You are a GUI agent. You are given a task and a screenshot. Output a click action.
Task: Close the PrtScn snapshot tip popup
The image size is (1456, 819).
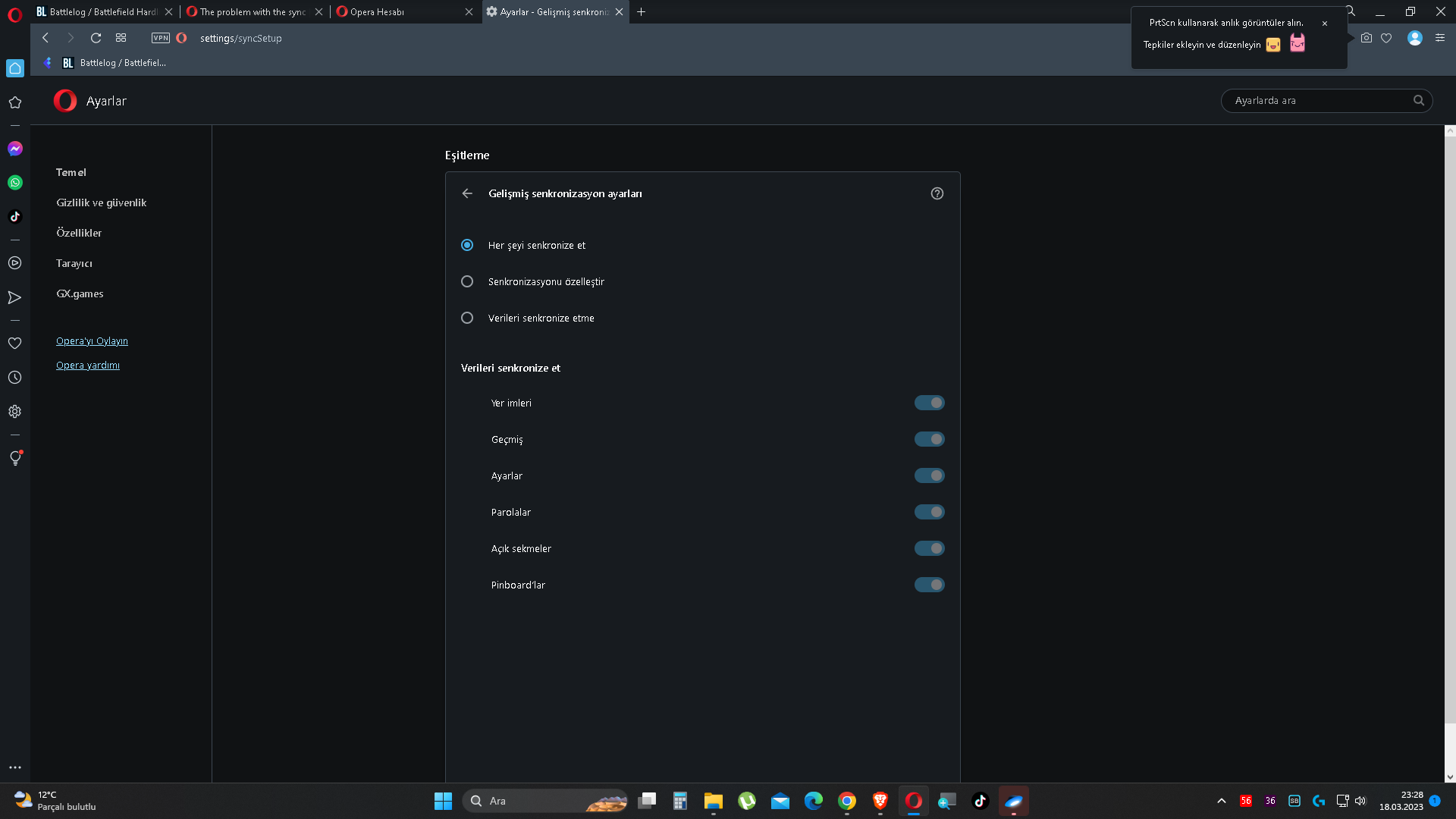click(1325, 24)
